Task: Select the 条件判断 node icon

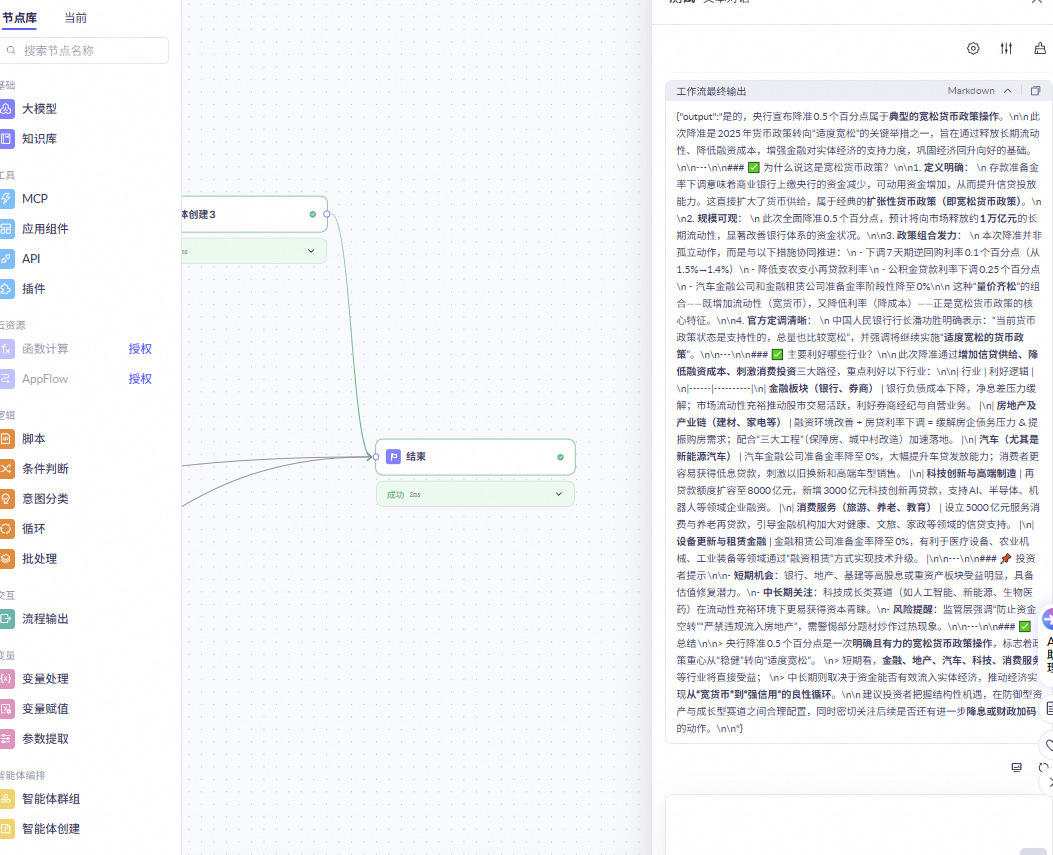Action: tap(6, 469)
